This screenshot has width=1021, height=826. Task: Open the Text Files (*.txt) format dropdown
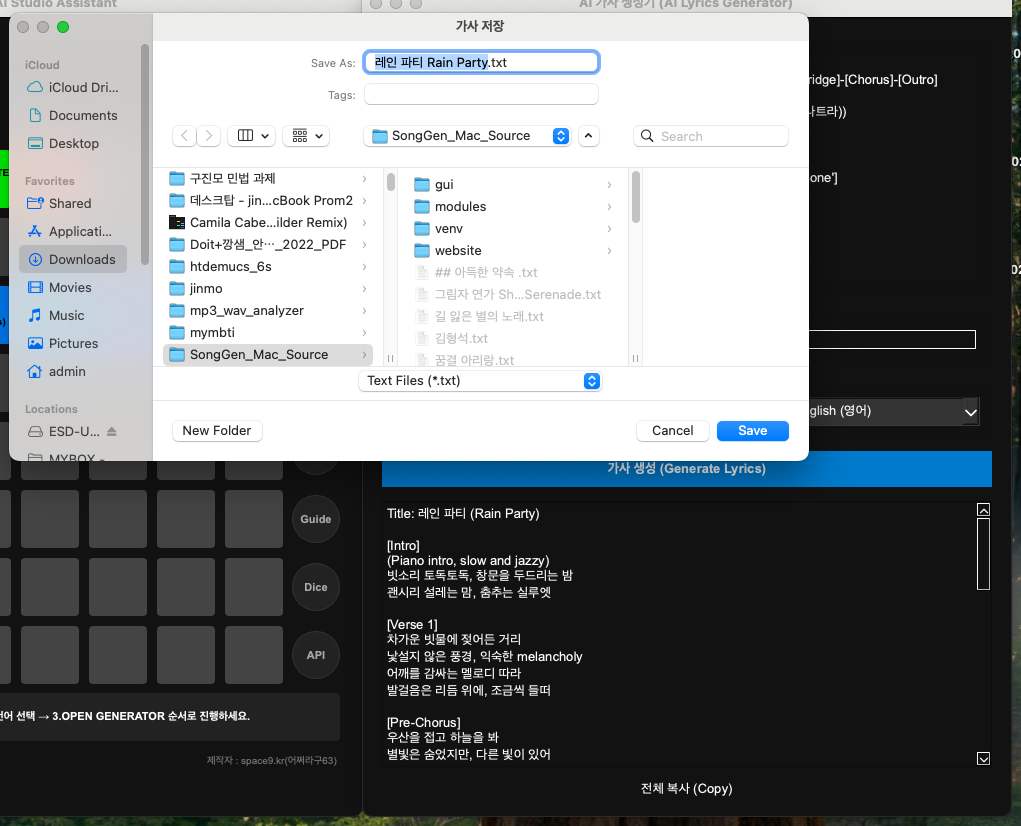coord(480,381)
